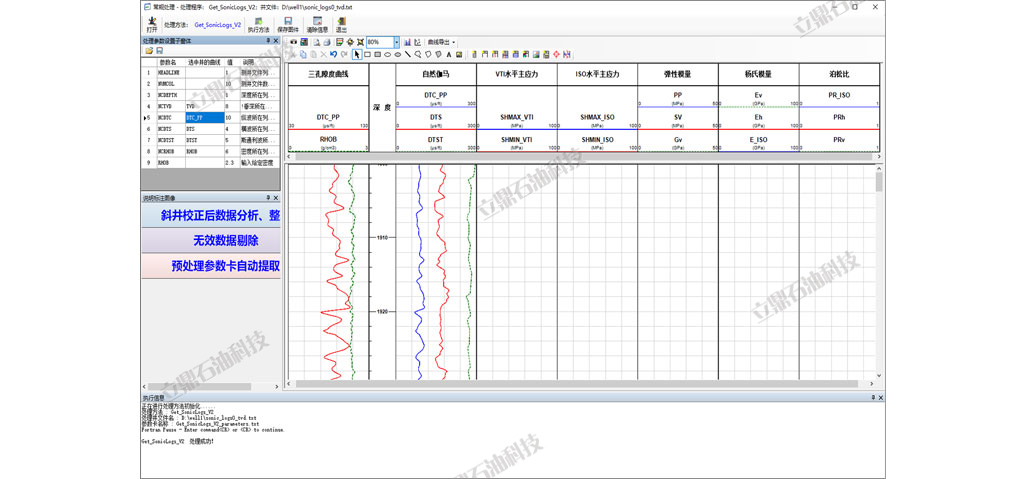
Task: Click the save disk icon in parameter panel
Action: pyautogui.click(x=159, y=50)
